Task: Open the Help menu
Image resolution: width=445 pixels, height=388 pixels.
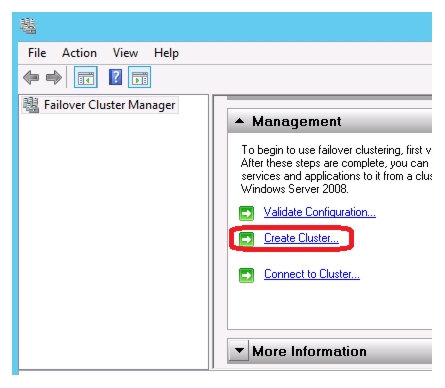Action: pos(166,53)
